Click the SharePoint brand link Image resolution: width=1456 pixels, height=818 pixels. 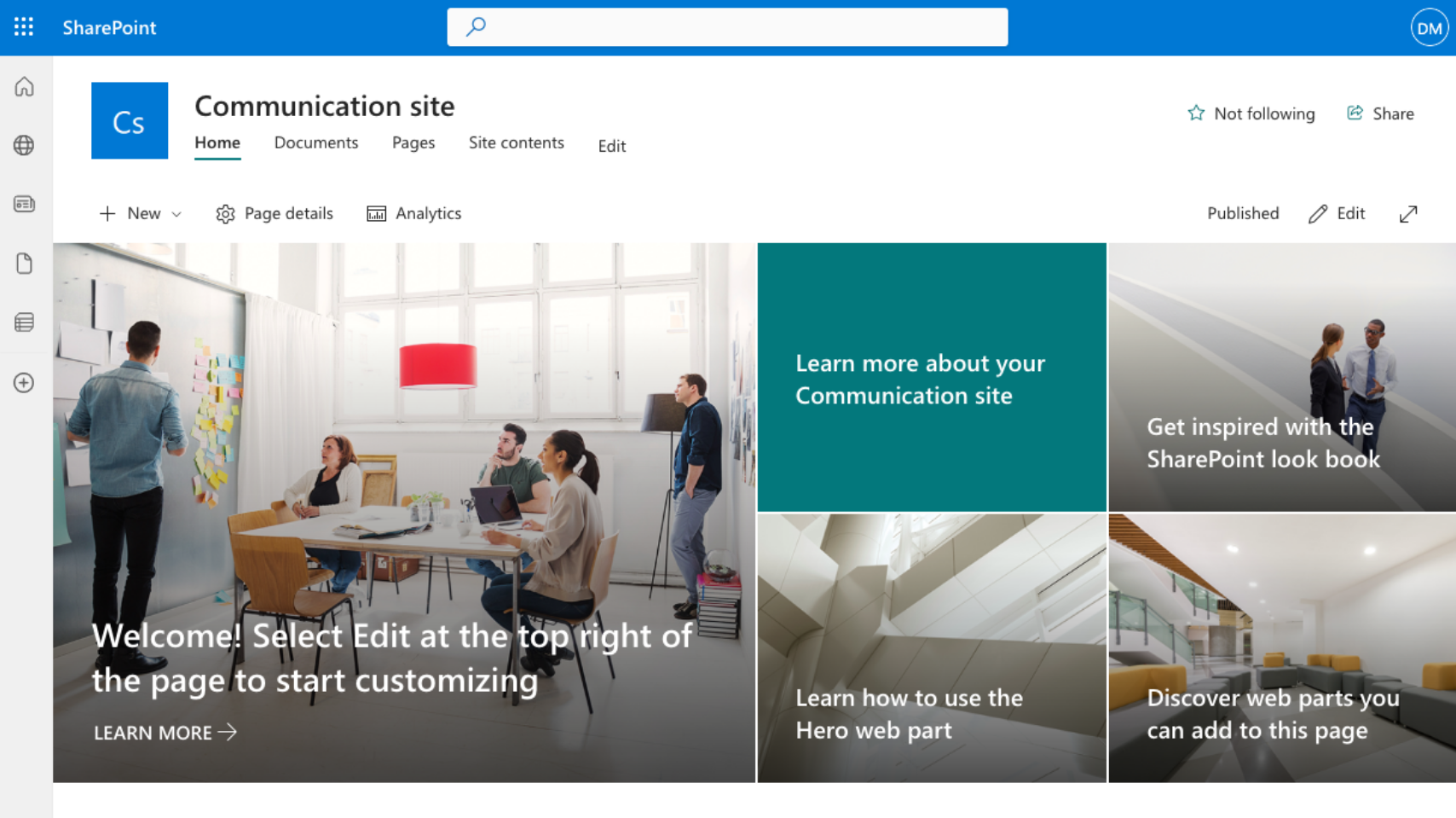coord(109,27)
